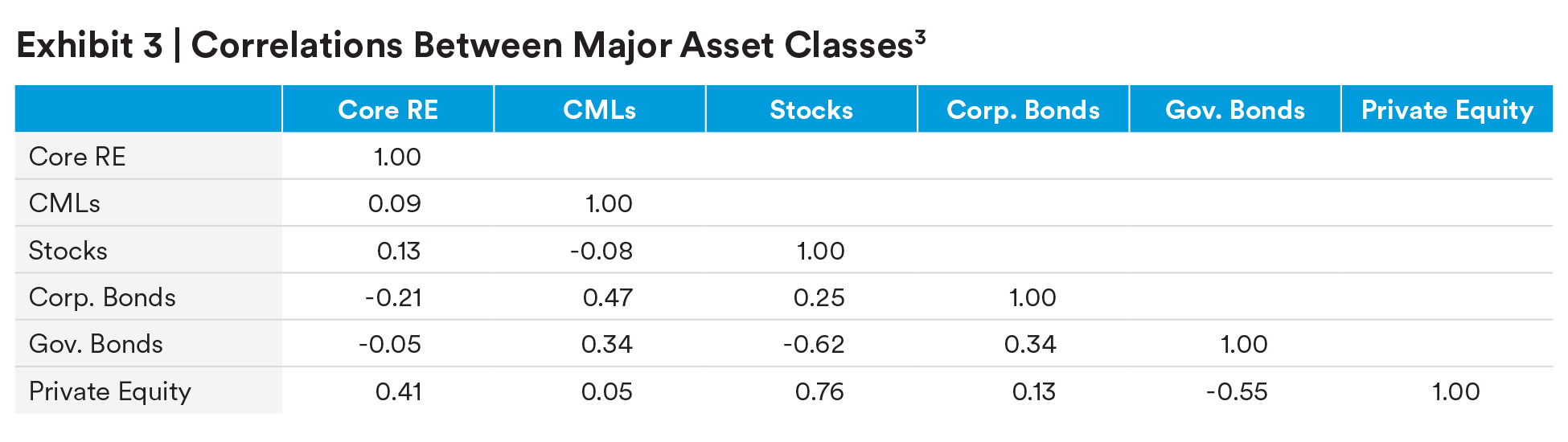Click the Exhibit 3 title text
1568x442 pixels.
click(x=465, y=46)
